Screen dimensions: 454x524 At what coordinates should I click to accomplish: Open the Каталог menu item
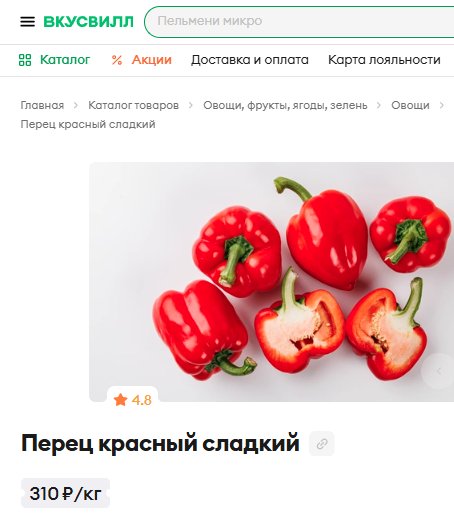65,60
